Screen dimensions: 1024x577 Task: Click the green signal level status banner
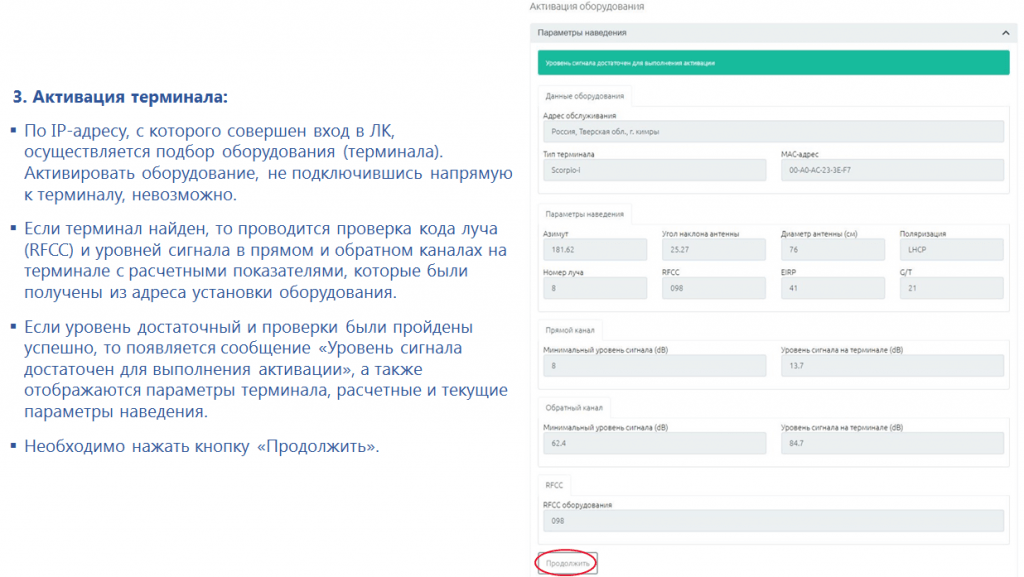[770, 63]
